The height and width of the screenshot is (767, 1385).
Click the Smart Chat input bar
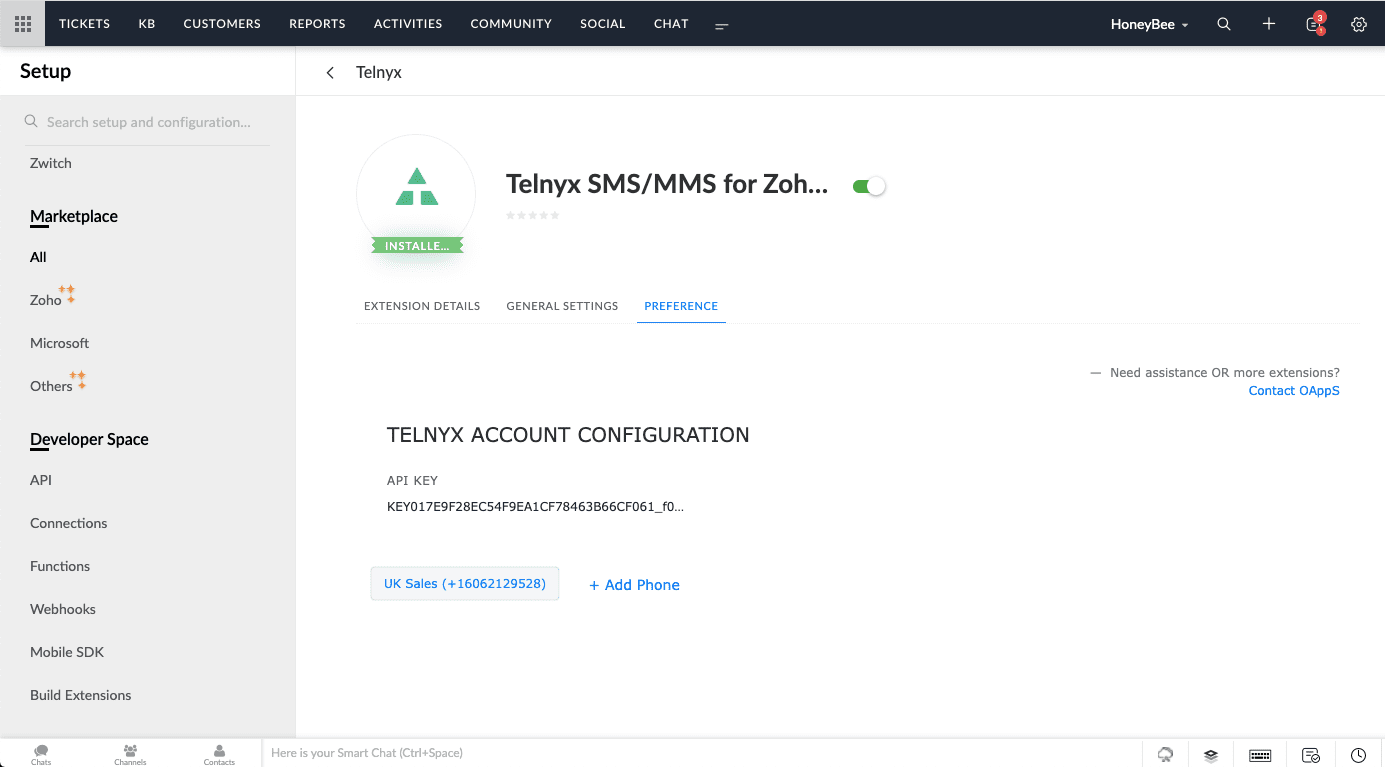coord(702,753)
